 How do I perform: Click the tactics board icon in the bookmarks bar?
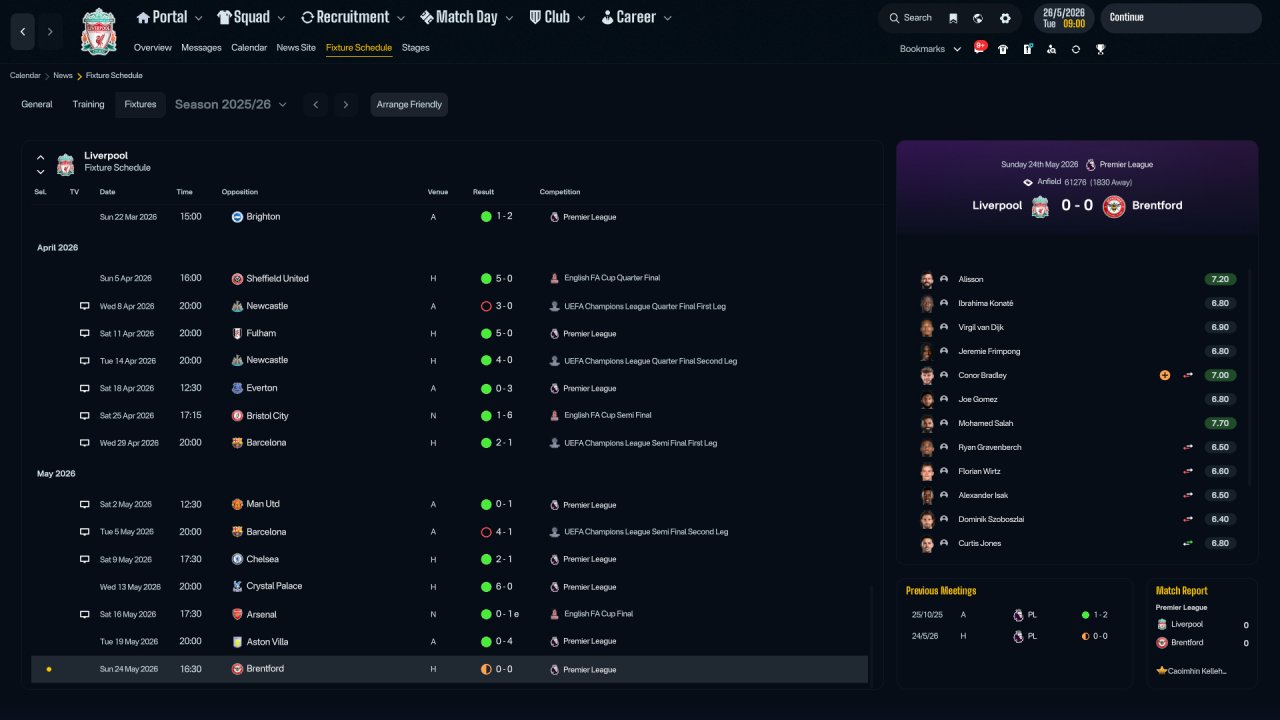click(x=1027, y=49)
